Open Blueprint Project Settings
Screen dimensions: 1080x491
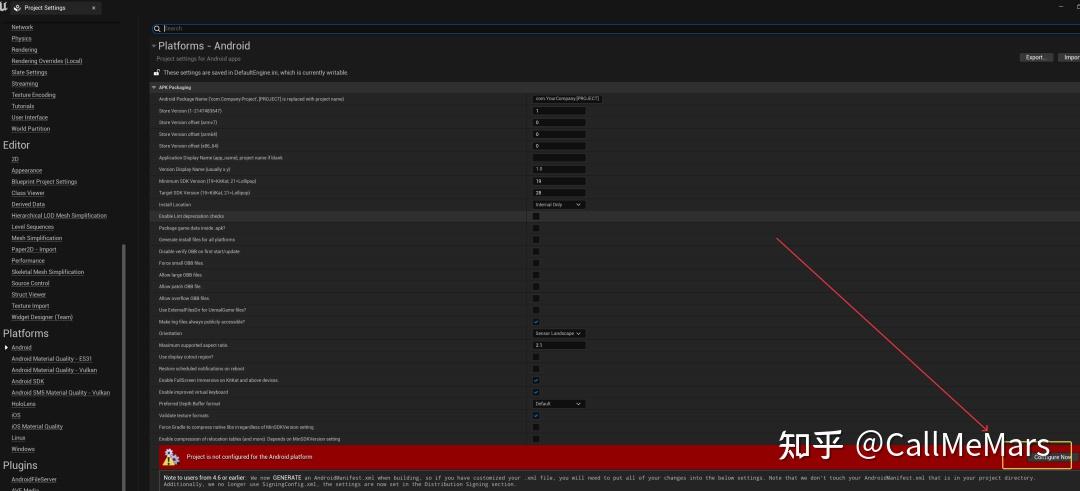44,182
